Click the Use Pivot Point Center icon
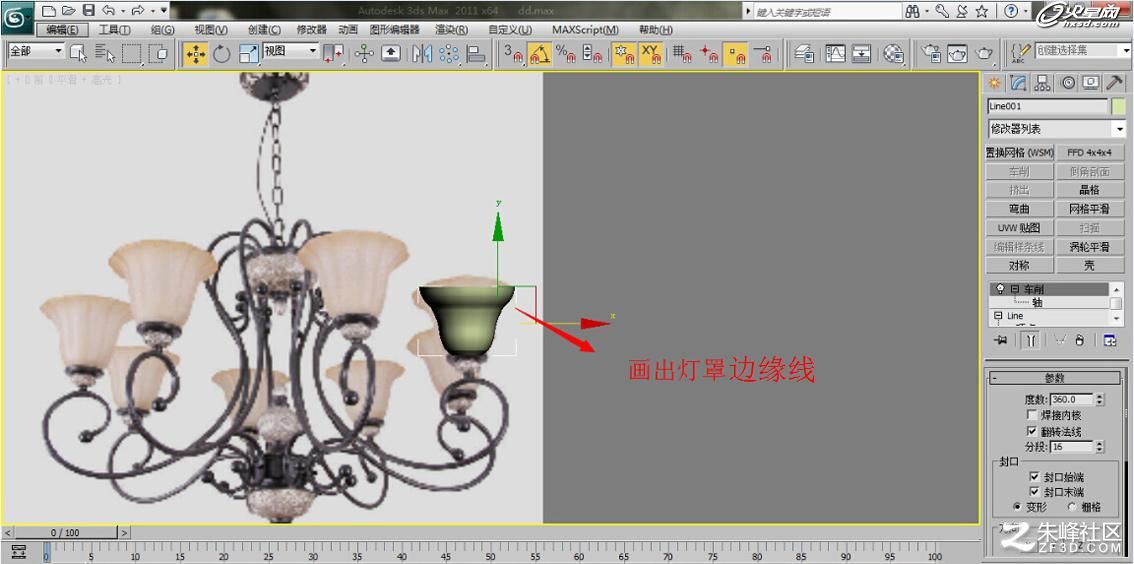 tap(333, 54)
